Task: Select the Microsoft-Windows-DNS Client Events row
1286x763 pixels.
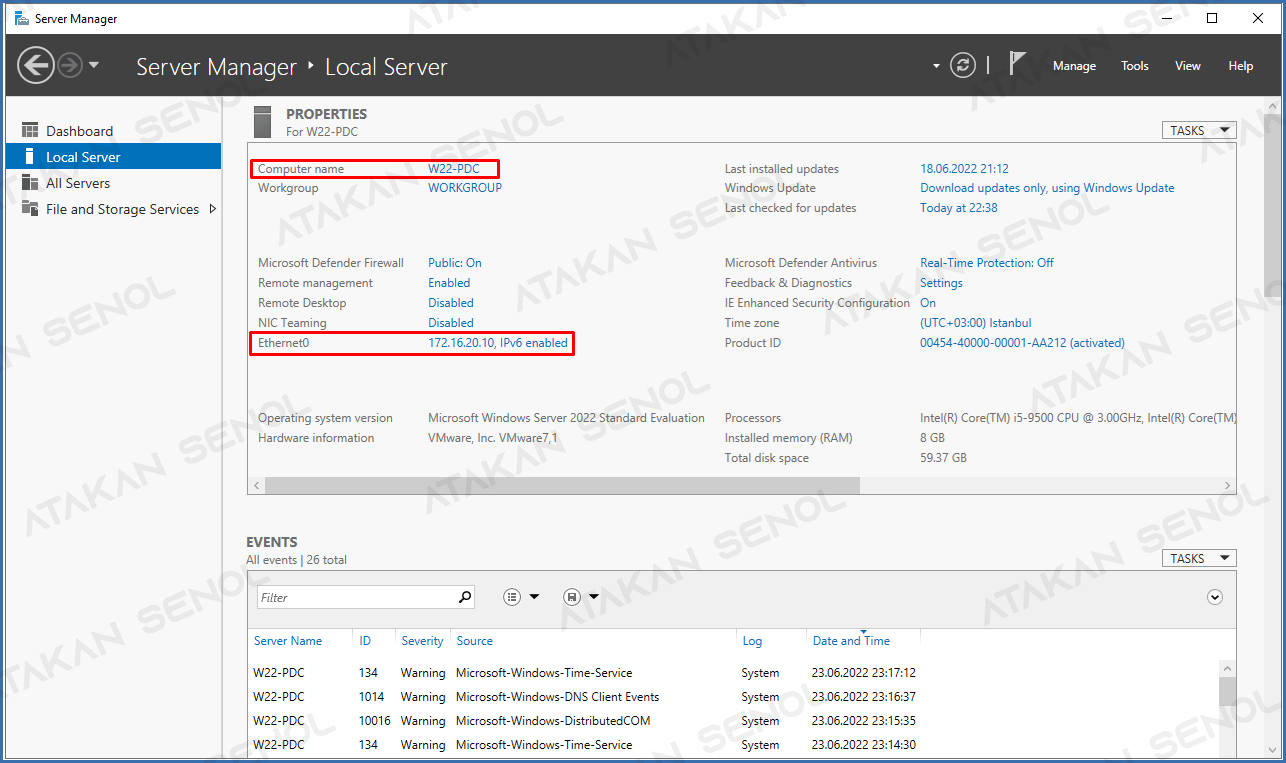Action: coord(733,697)
